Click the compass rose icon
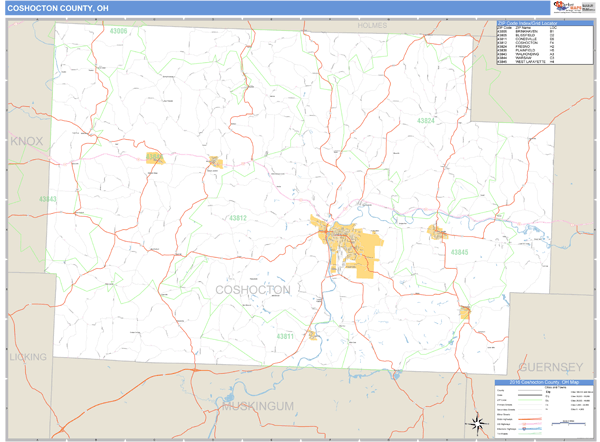The height and width of the screenshot is (442, 600). pos(478,421)
